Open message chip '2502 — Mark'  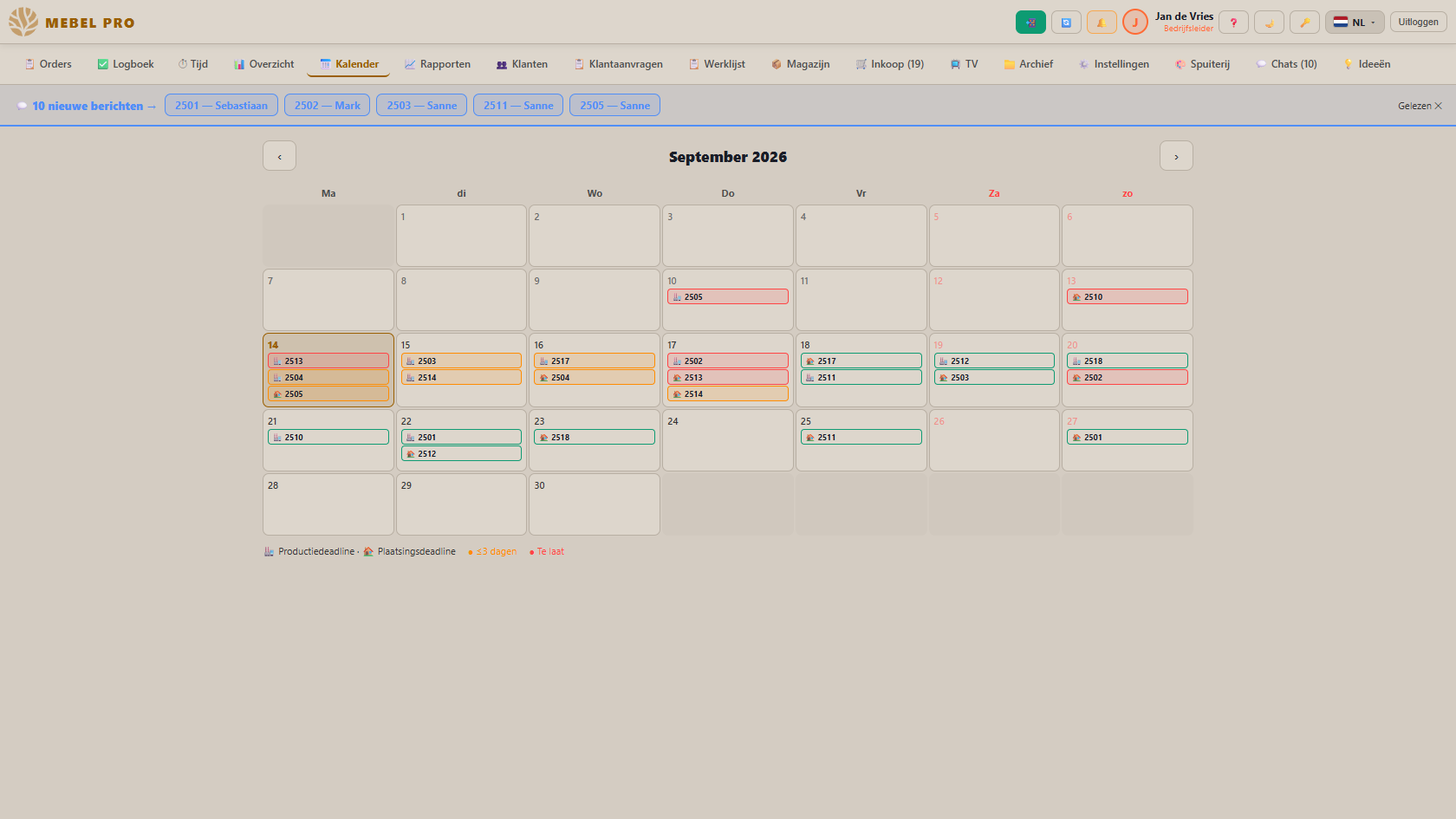pyautogui.click(x=328, y=105)
